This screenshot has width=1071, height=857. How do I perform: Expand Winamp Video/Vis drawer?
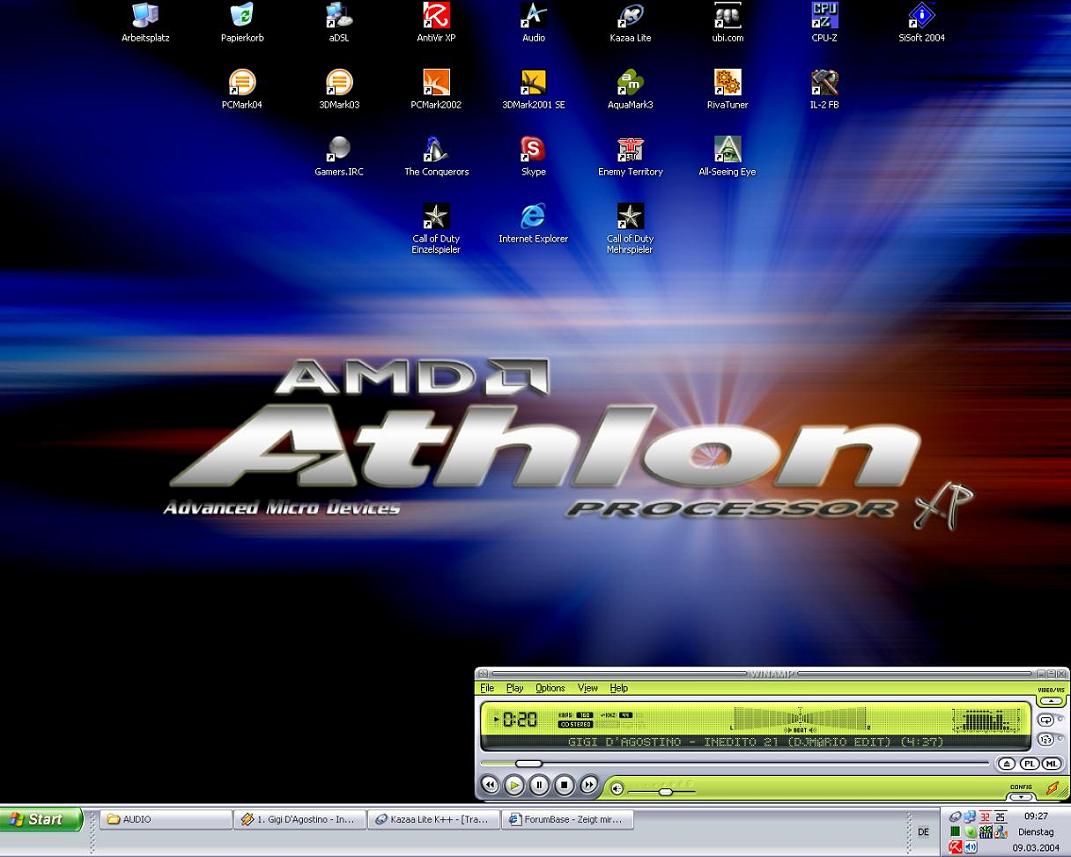click(x=1051, y=701)
